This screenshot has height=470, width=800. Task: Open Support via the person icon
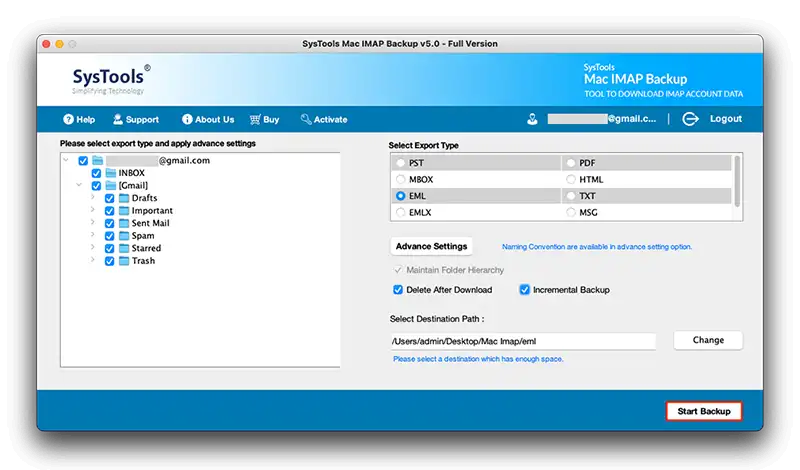coord(118,119)
